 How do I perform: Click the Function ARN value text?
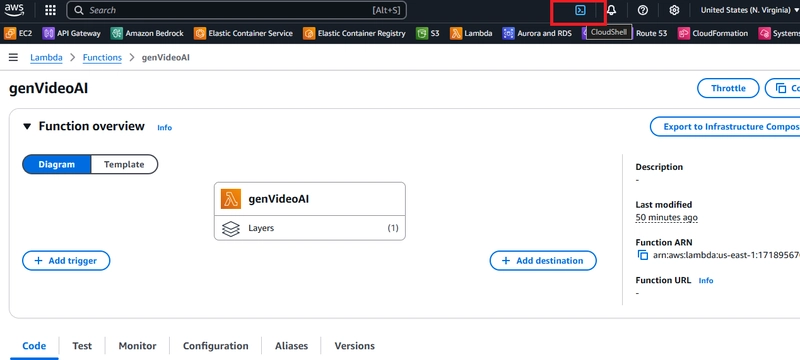tap(727, 255)
